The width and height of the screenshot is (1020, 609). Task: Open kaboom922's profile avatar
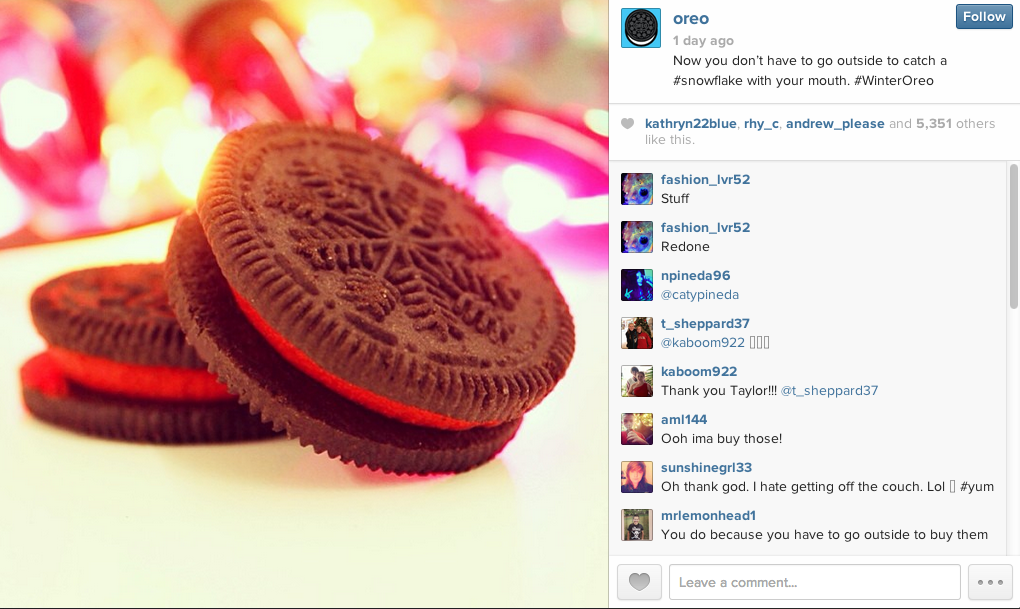637,381
